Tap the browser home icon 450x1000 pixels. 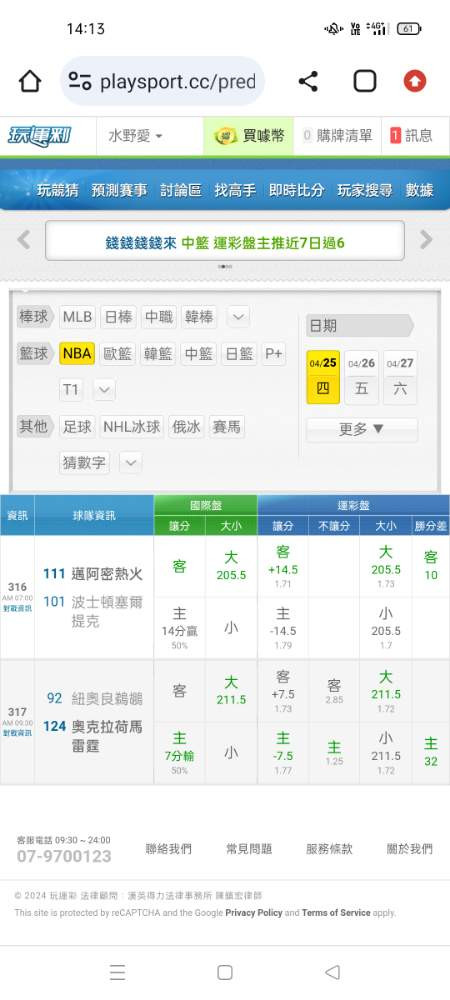pyautogui.click(x=30, y=82)
